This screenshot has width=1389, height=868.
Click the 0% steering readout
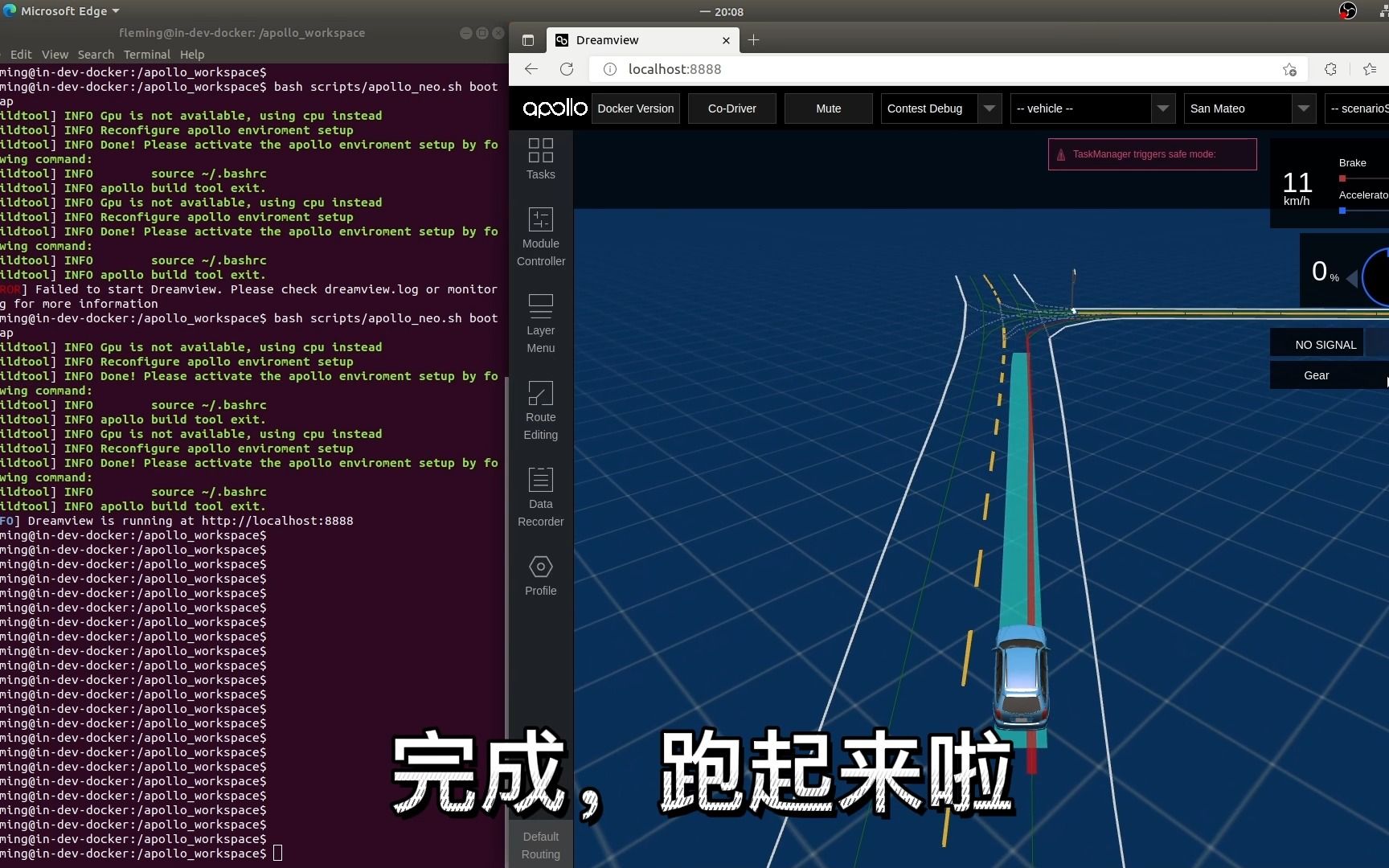tap(1325, 272)
